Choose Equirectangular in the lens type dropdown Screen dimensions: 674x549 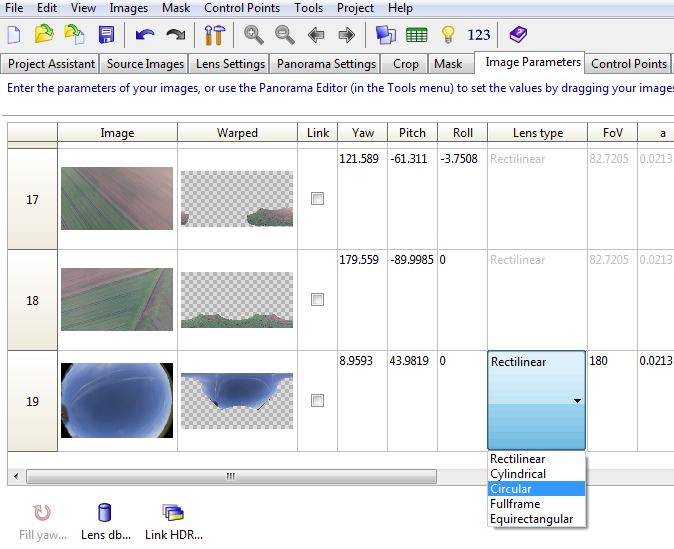(531, 519)
